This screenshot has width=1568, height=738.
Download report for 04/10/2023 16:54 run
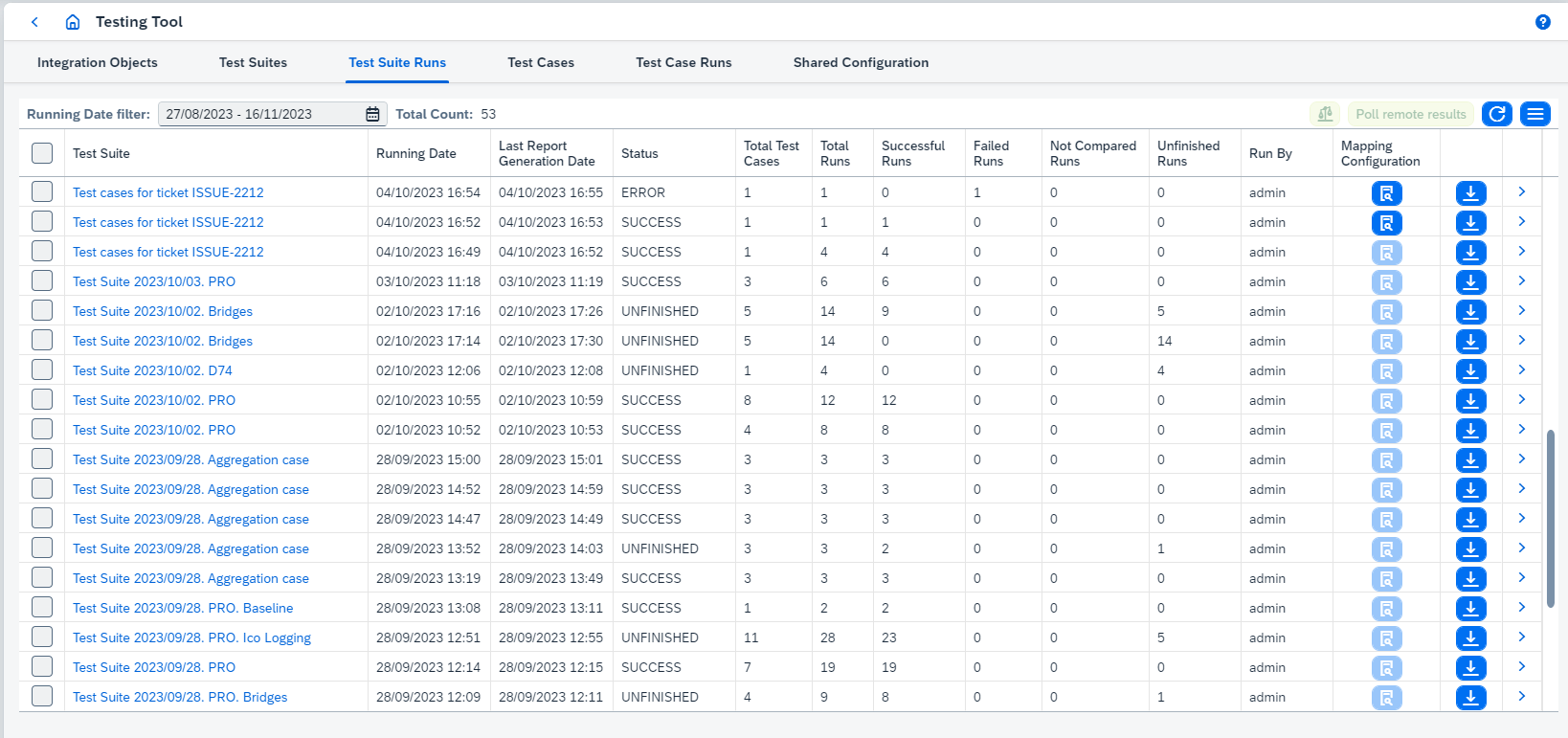pos(1471,193)
